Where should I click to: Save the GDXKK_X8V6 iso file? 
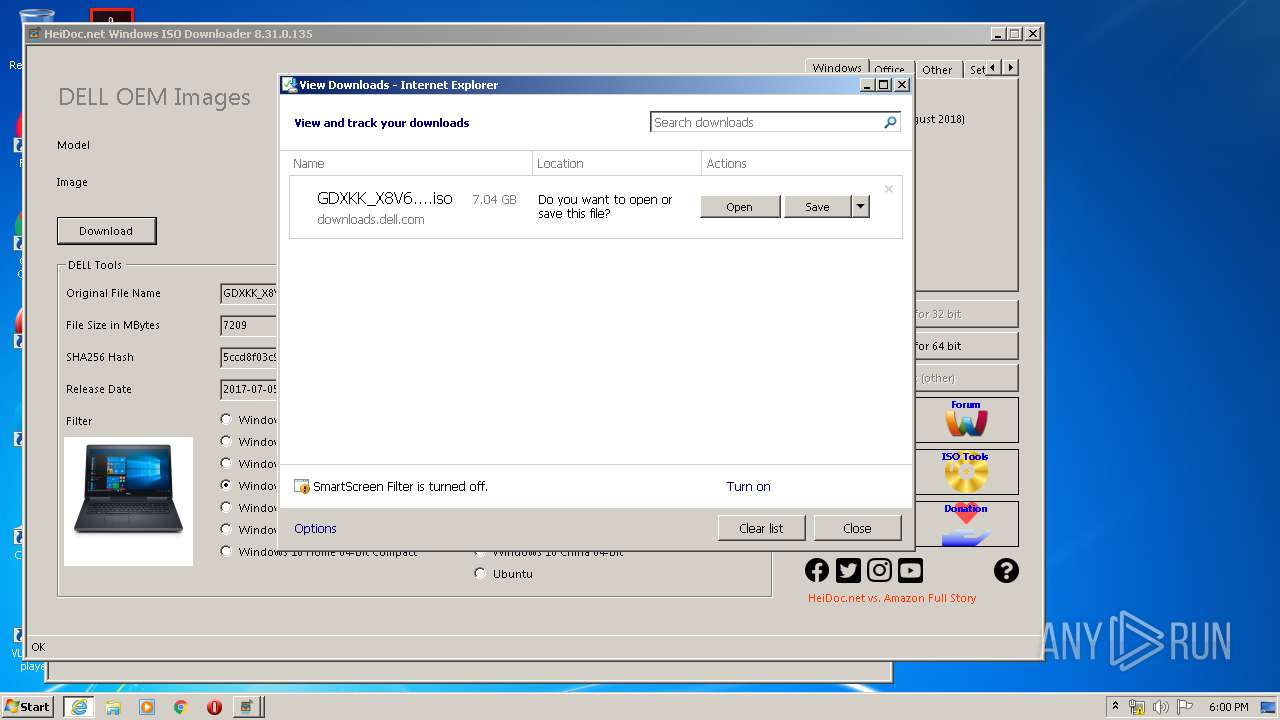pyautogui.click(x=817, y=207)
